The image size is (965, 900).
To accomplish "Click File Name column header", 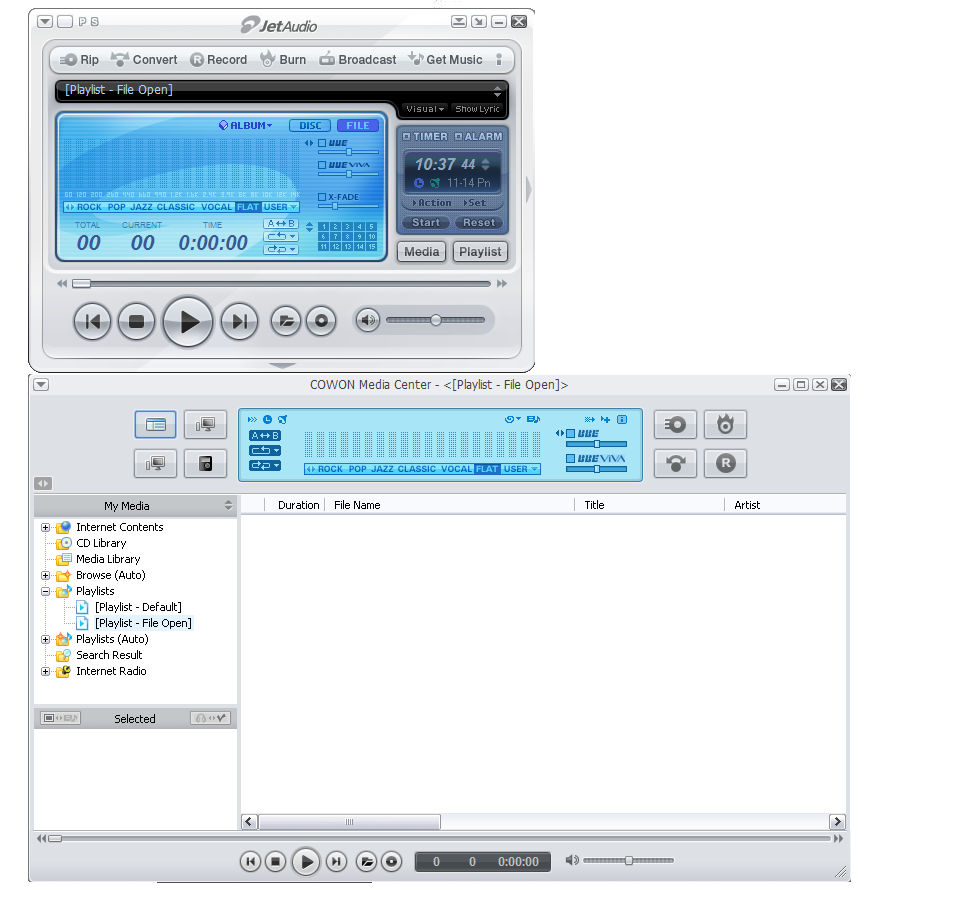I will pos(449,505).
